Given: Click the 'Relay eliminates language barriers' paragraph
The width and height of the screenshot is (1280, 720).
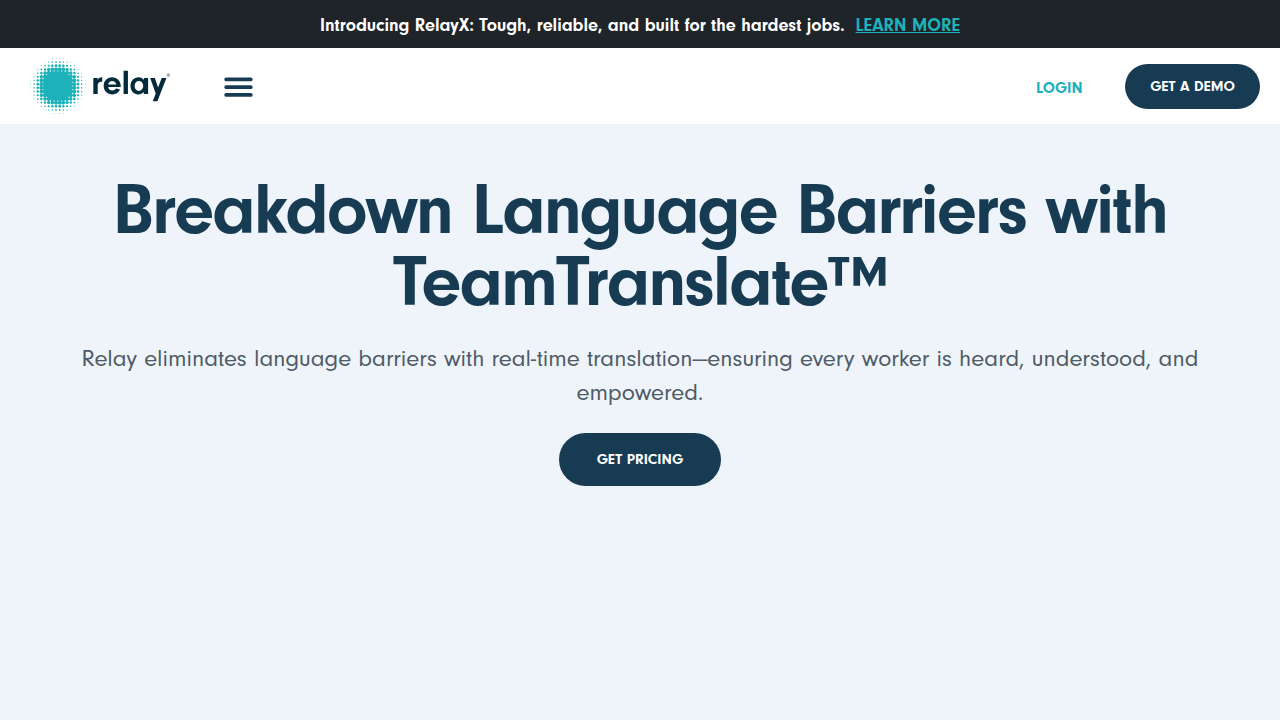Looking at the screenshot, I should 640,375.
